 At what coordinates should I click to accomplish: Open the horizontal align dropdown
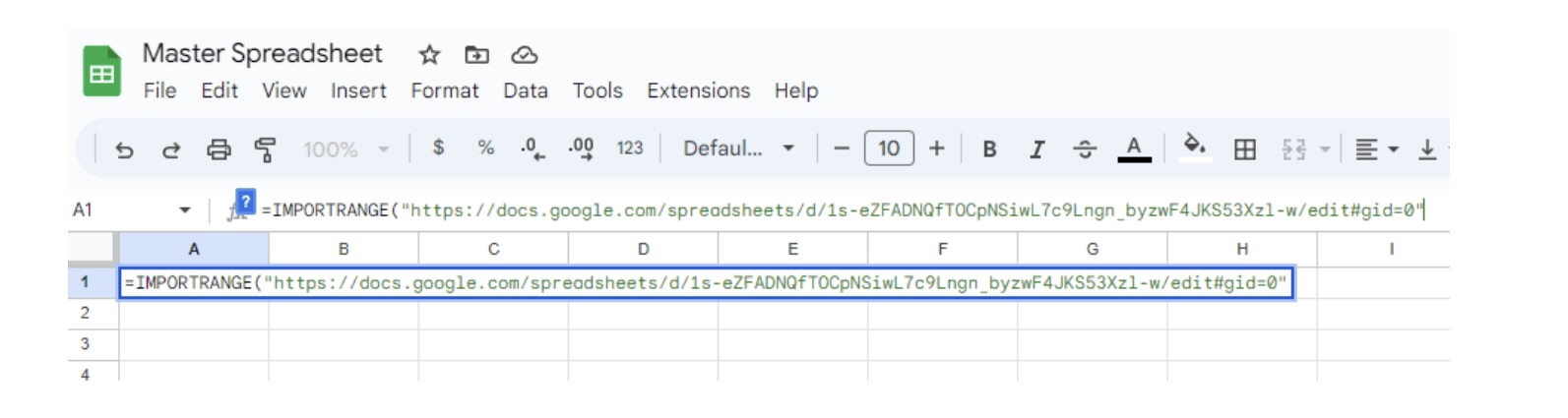coord(1376,149)
